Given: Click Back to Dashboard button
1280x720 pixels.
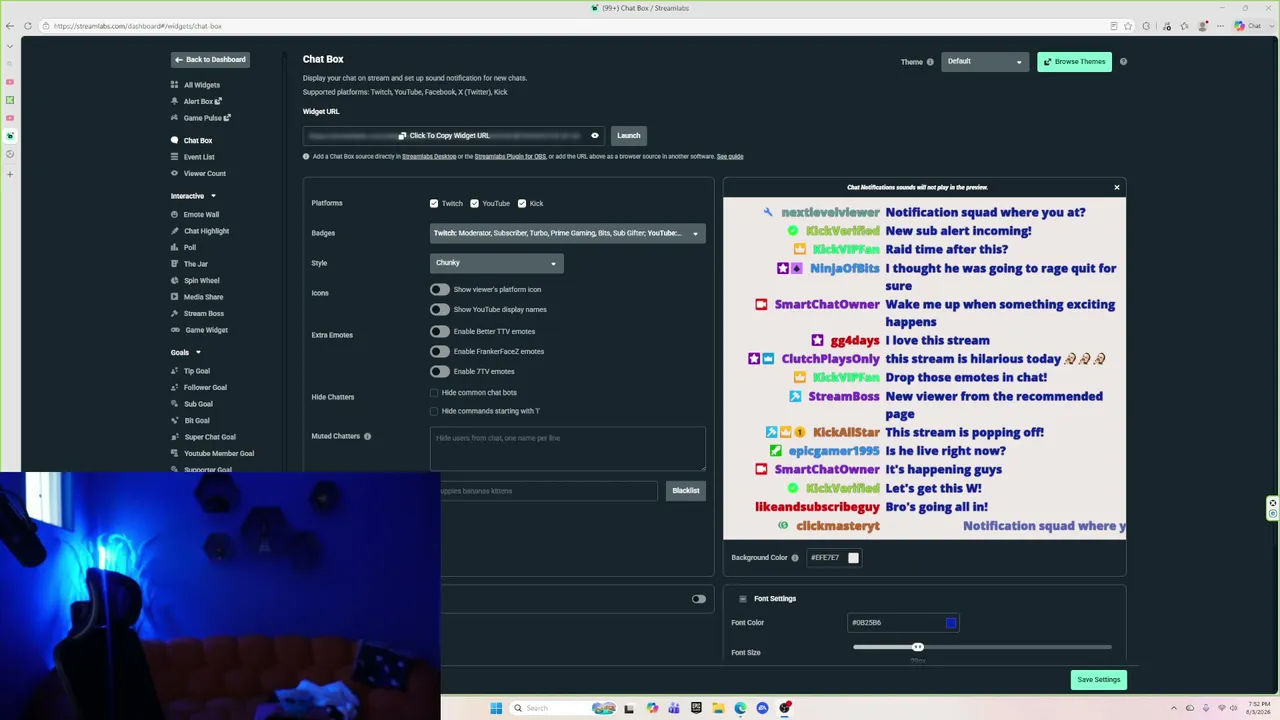Looking at the screenshot, I should (x=210, y=60).
